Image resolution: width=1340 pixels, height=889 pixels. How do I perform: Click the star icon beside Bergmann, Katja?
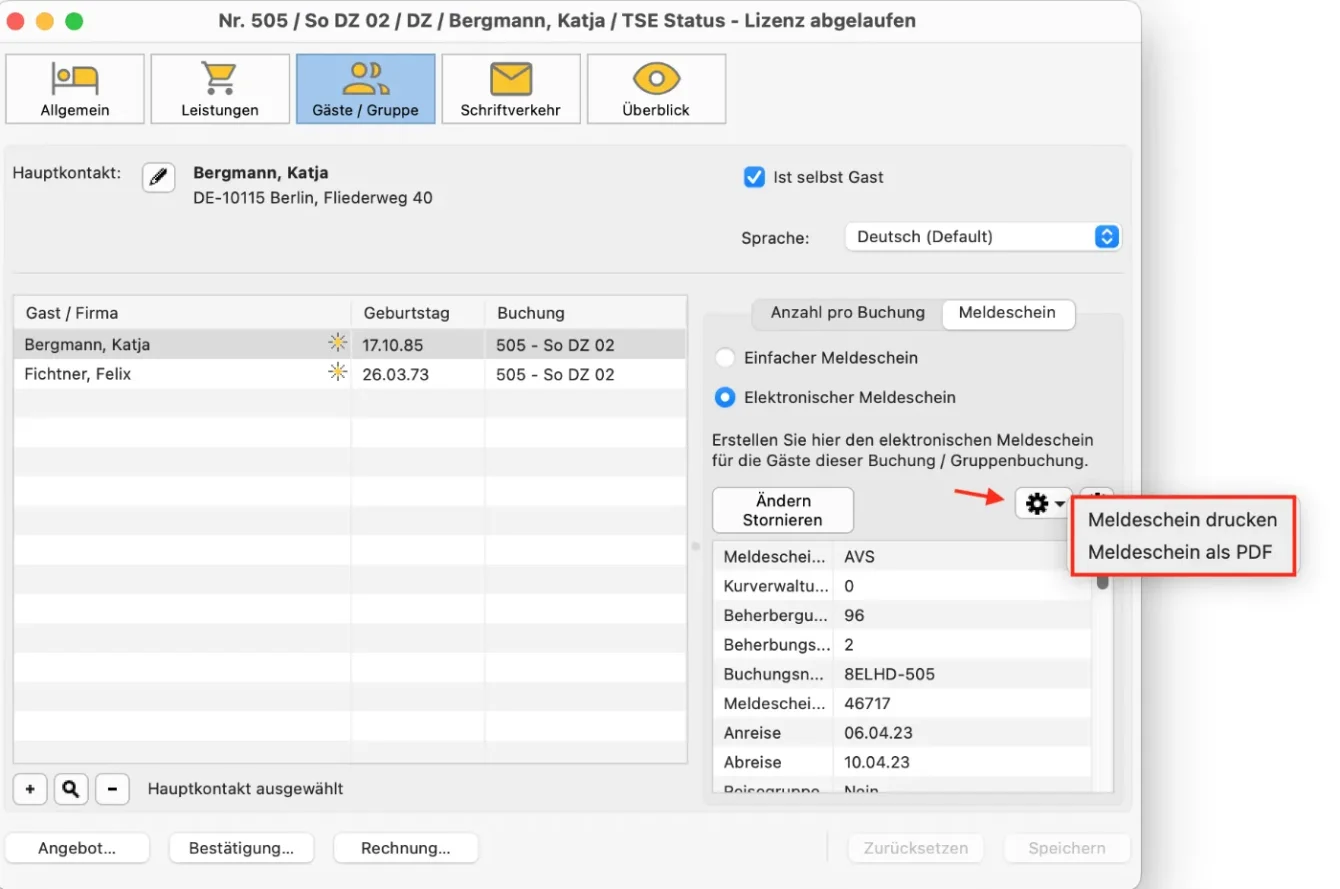(338, 343)
